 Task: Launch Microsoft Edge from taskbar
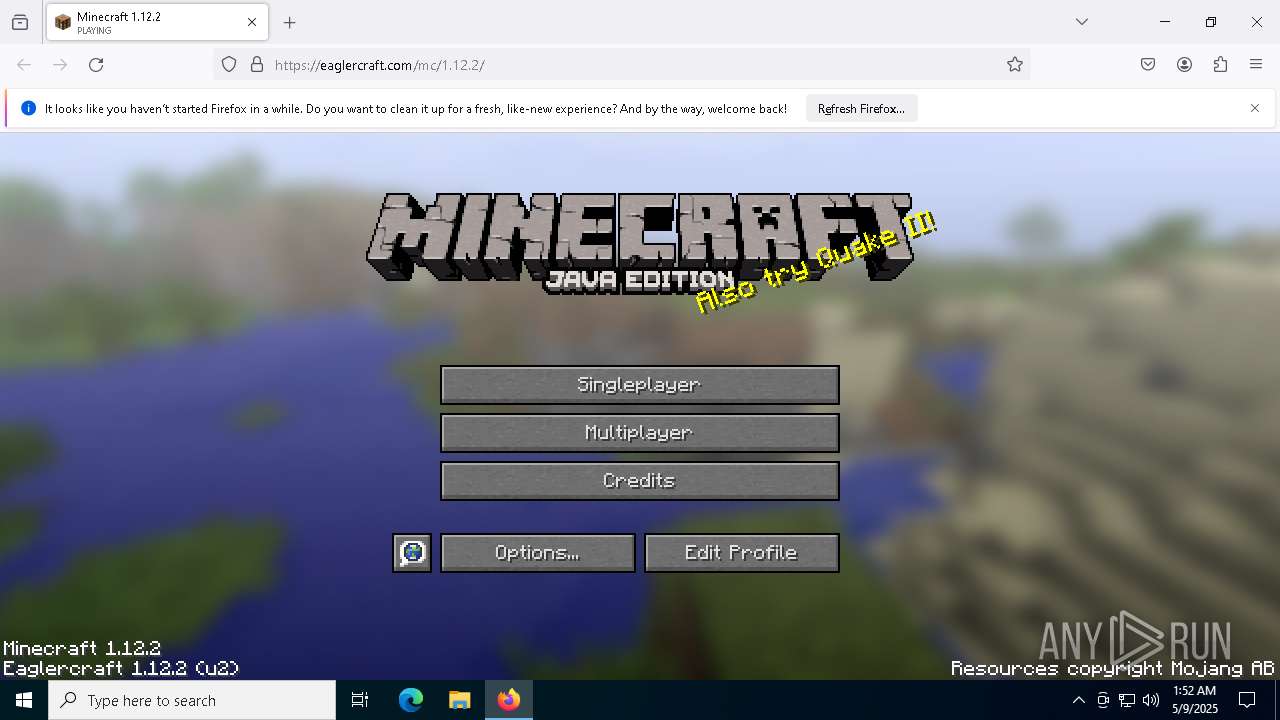pyautogui.click(x=411, y=700)
